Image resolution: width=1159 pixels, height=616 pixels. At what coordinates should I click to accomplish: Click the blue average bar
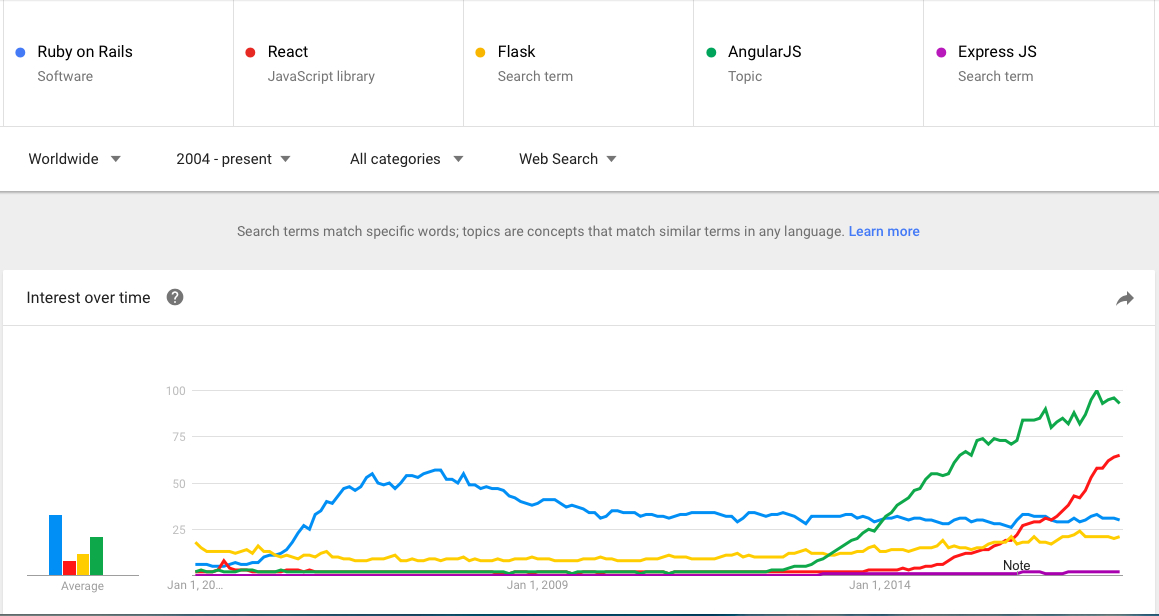(55, 545)
